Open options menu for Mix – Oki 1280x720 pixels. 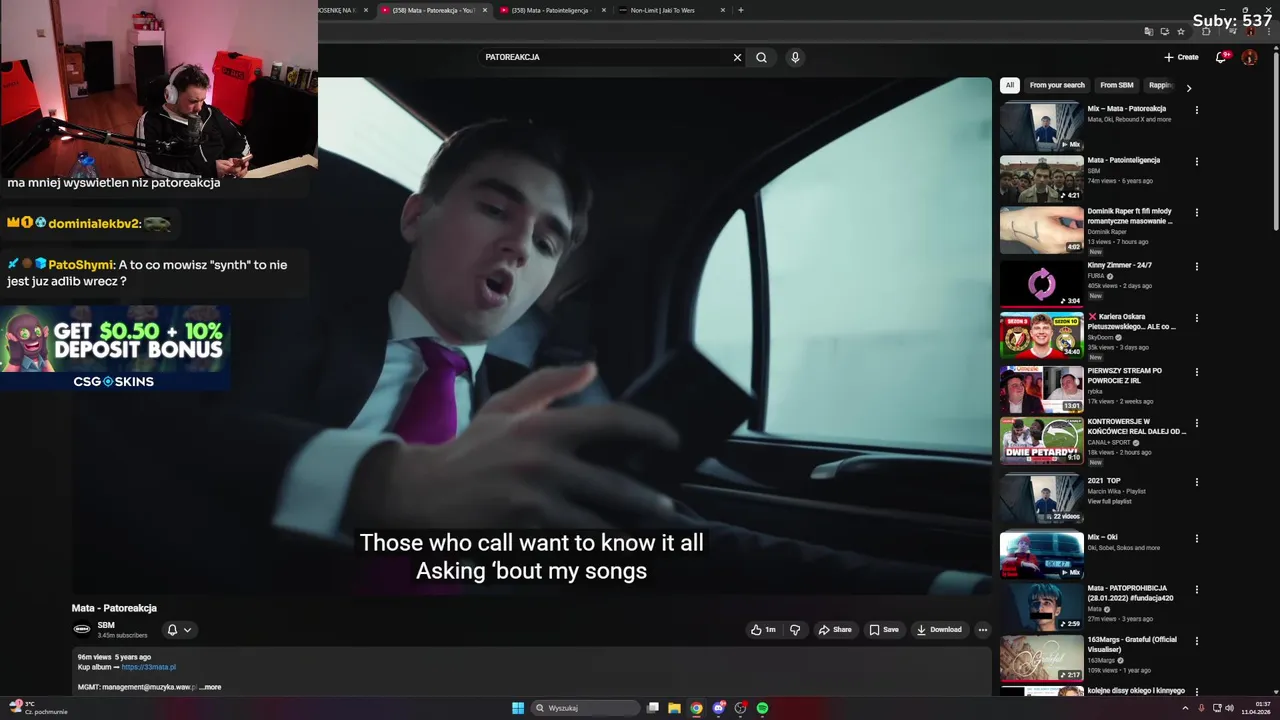[x=1197, y=538]
